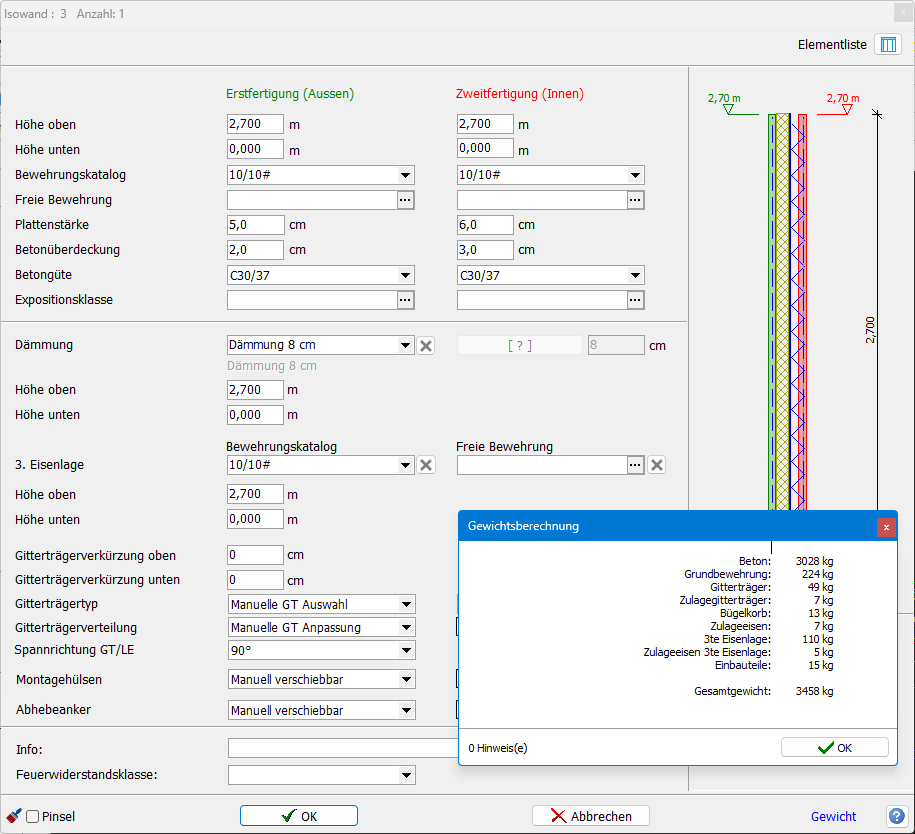The image size is (915, 834).
Task: Open Freie Bewehrung browse button for Erstfertigung
Action: (x=405, y=200)
